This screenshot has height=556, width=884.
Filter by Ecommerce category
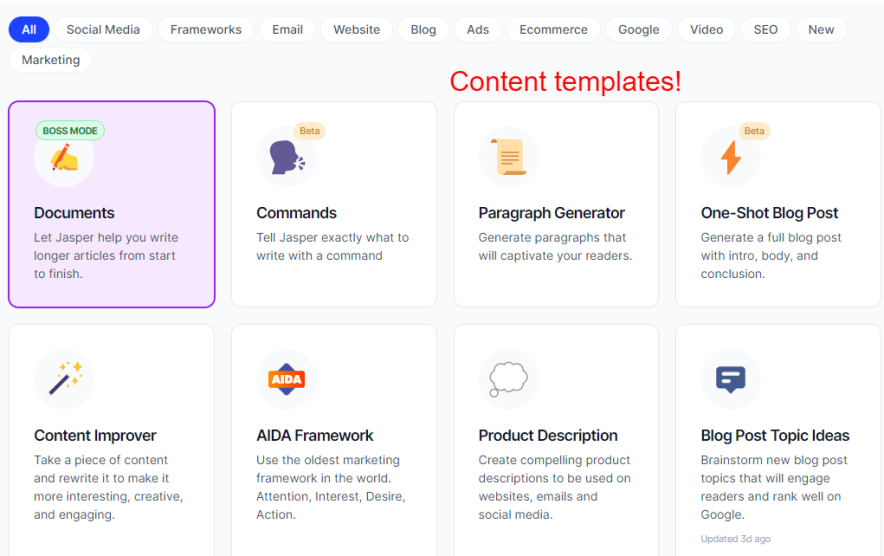click(x=553, y=30)
